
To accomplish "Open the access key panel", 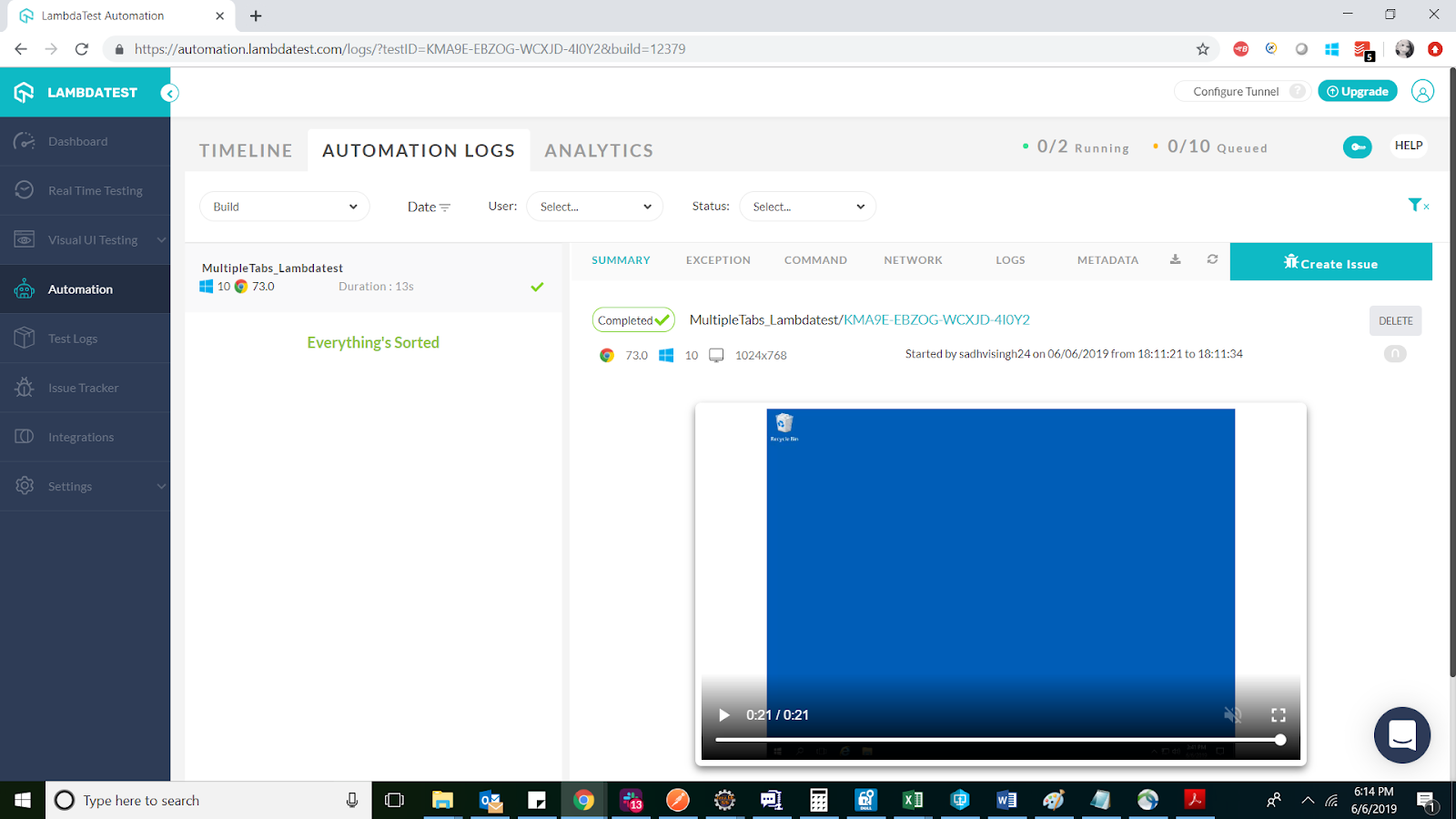I will point(1357,147).
